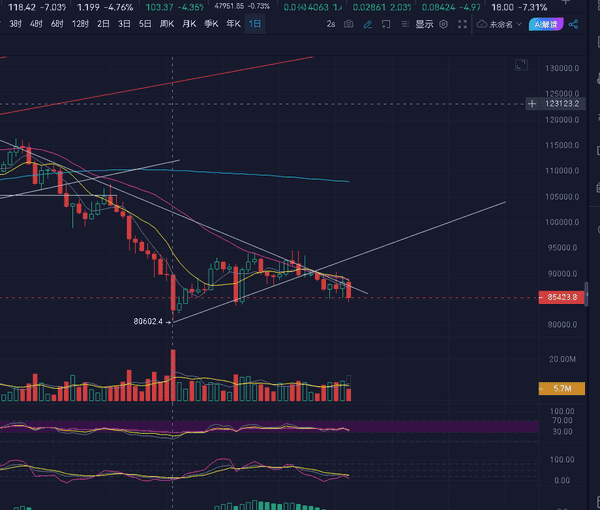Switch to 年K timeframe
600x510 pixels.
click(233, 23)
